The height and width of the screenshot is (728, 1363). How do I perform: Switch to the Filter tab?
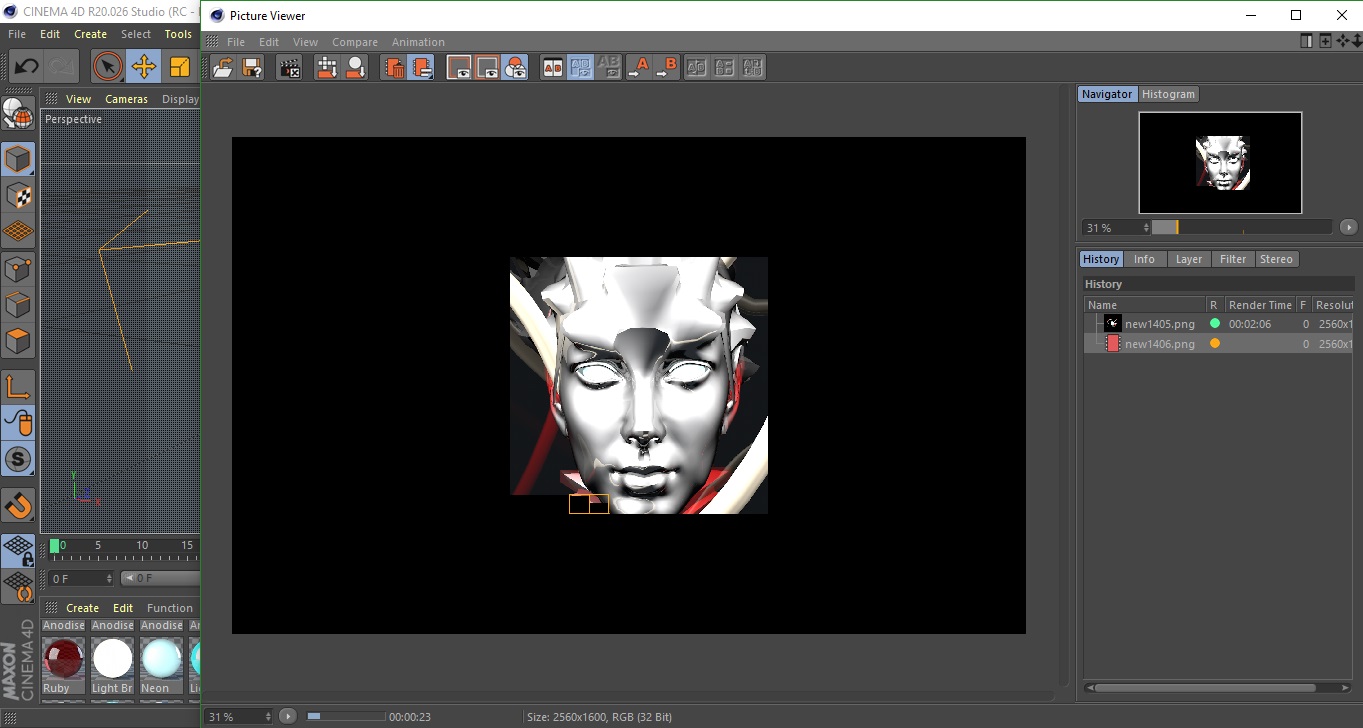coord(1232,259)
